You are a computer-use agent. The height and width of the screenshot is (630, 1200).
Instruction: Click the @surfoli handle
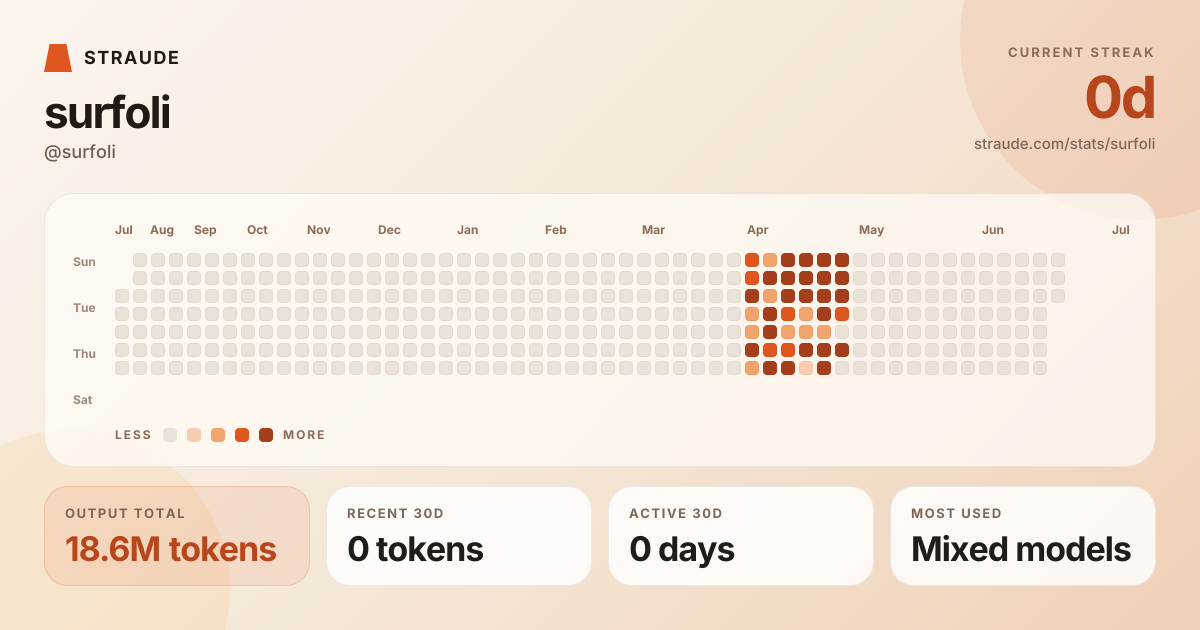(x=80, y=152)
